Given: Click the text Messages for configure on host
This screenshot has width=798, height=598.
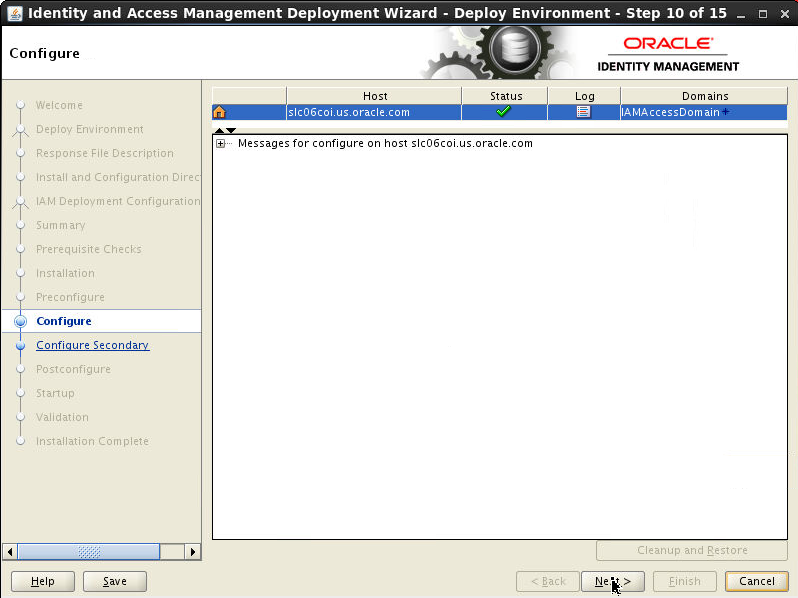Looking at the screenshot, I should (385, 144).
